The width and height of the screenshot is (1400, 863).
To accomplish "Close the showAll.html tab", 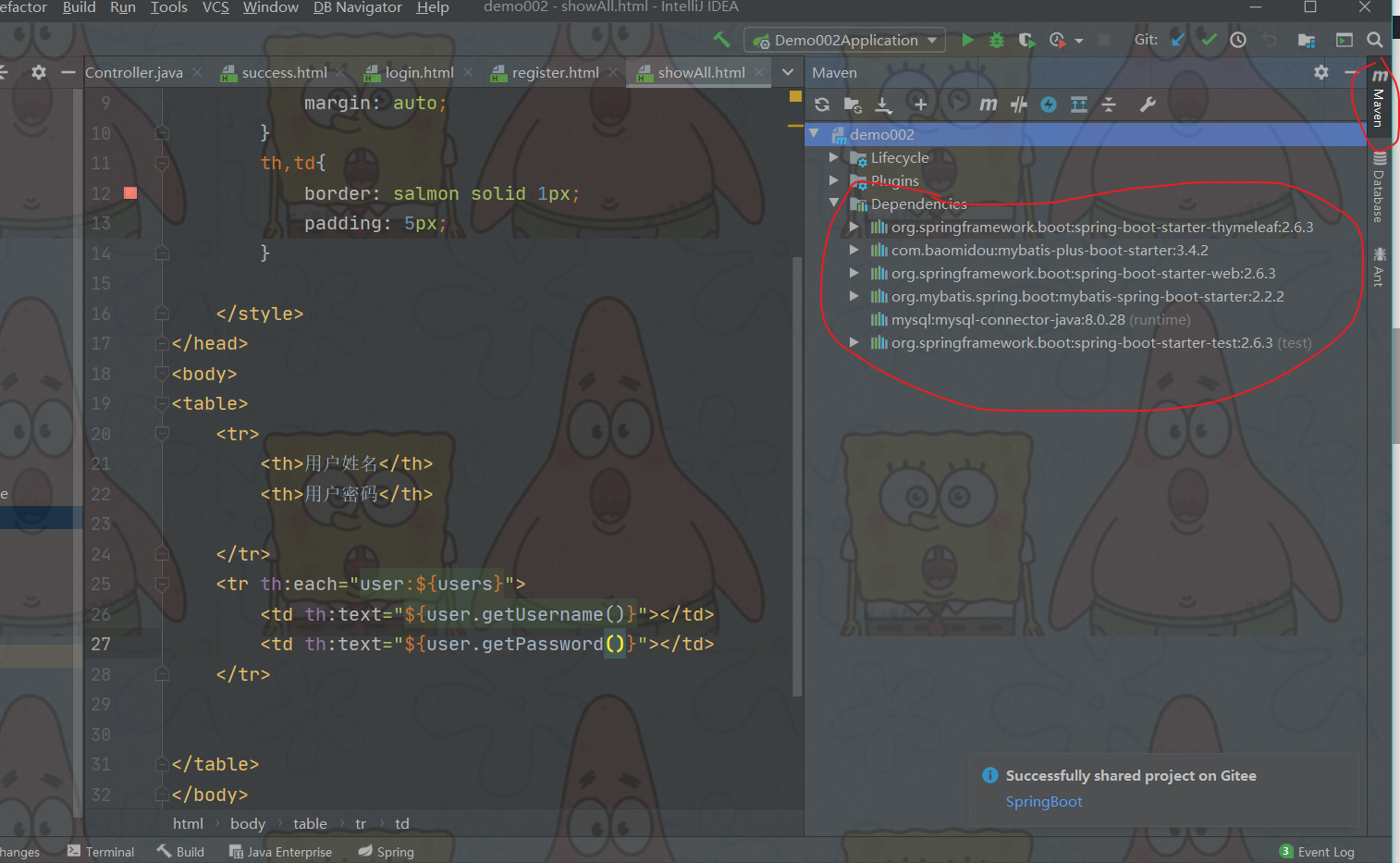I will pos(759,72).
